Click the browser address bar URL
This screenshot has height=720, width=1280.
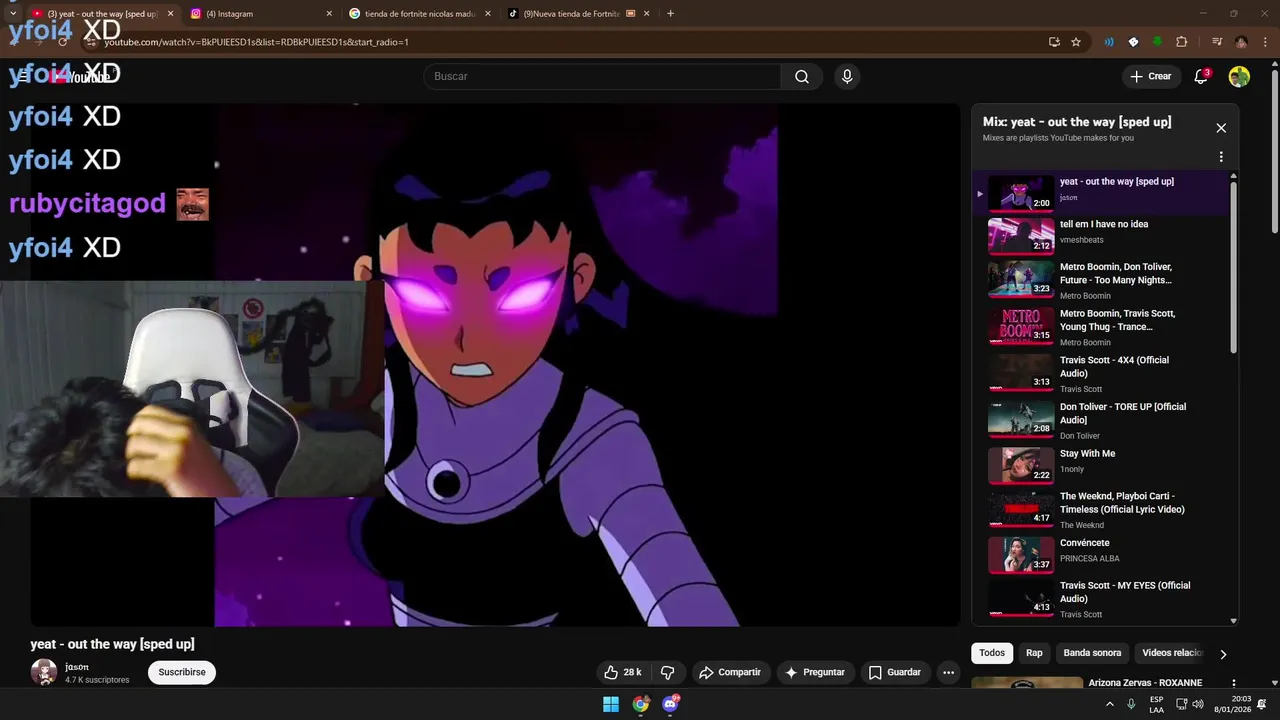coord(256,42)
